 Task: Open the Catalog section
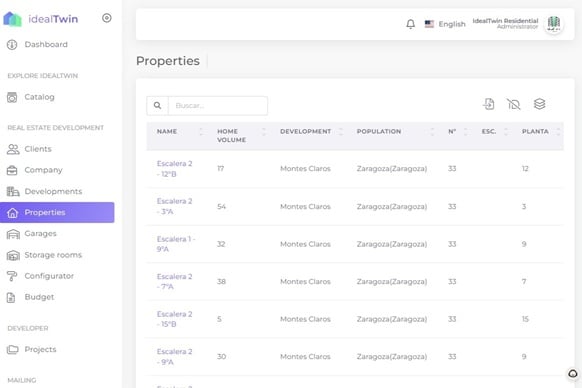click(x=39, y=97)
